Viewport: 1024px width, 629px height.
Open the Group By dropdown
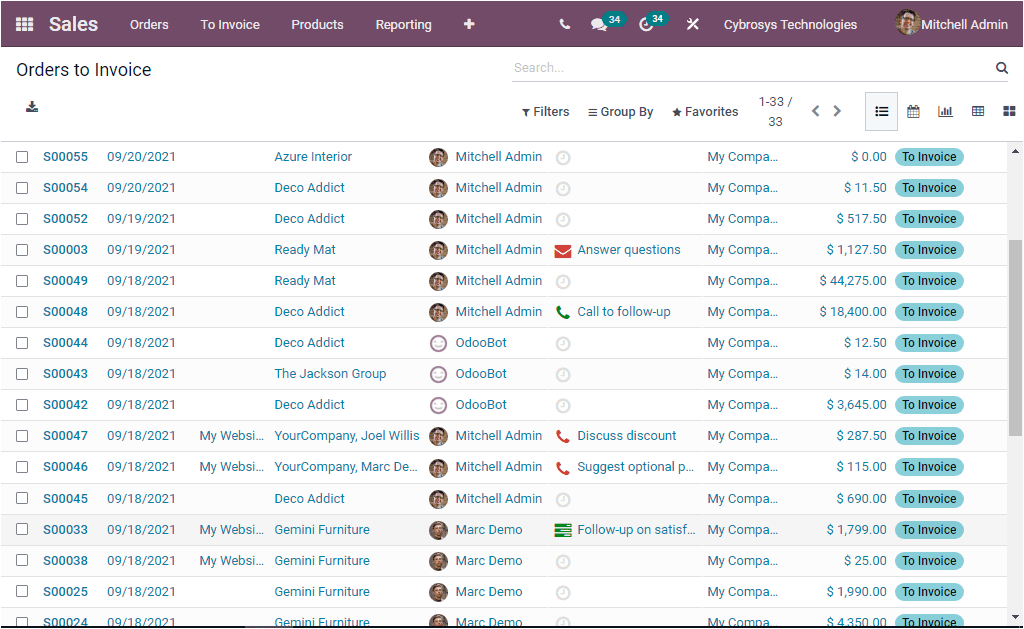(x=620, y=111)
